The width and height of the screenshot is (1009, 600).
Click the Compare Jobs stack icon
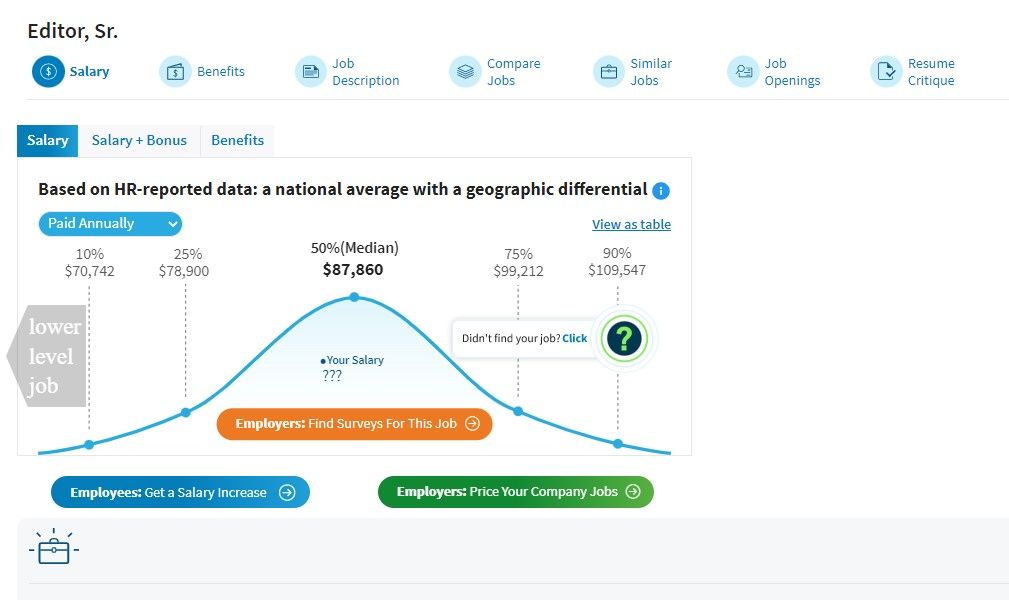(465, 72)
